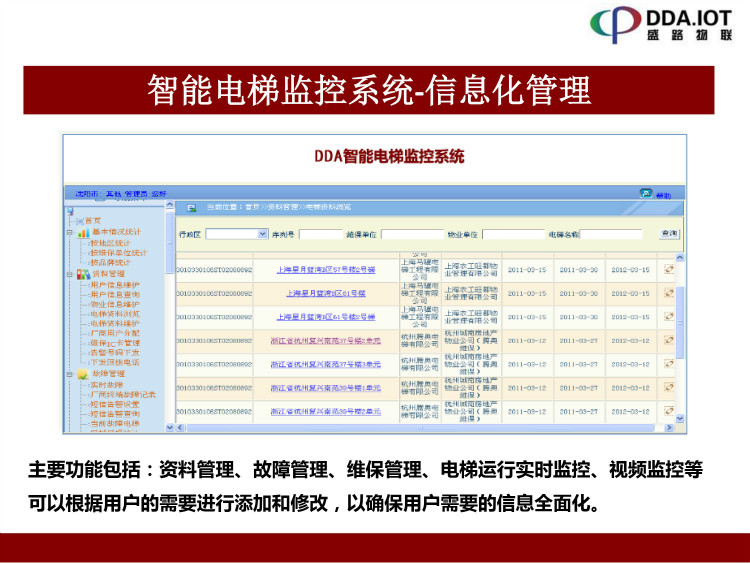
Task: Collapse the 基本情况统计 tree node
Action: (x=70, y=232)
